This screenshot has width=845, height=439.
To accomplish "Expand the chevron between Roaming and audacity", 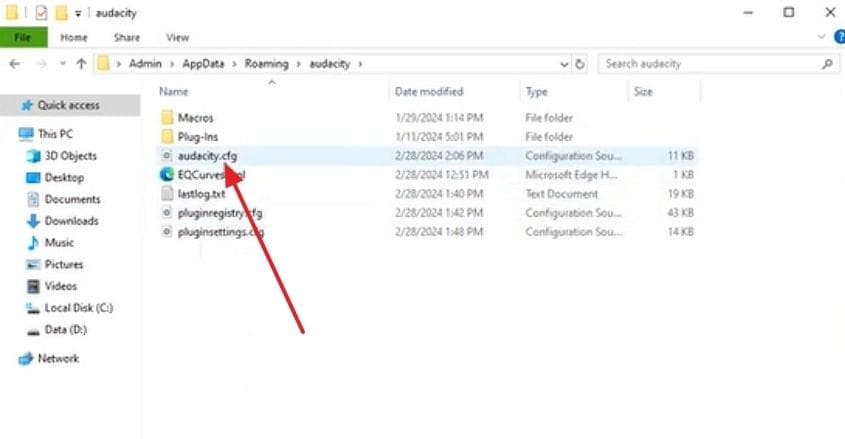I will click(299, 64).
